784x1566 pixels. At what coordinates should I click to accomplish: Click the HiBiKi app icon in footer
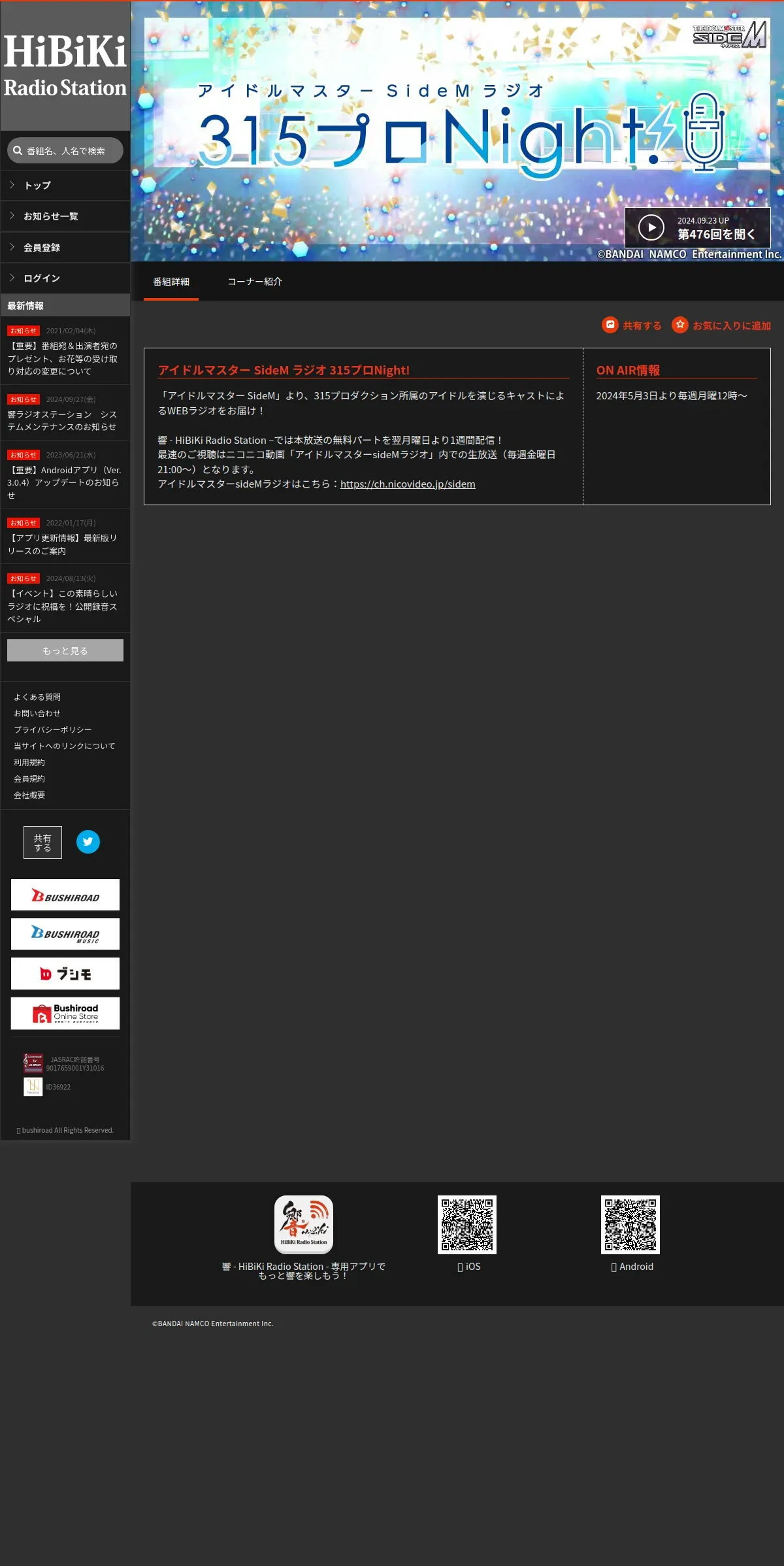point(304,1225)
